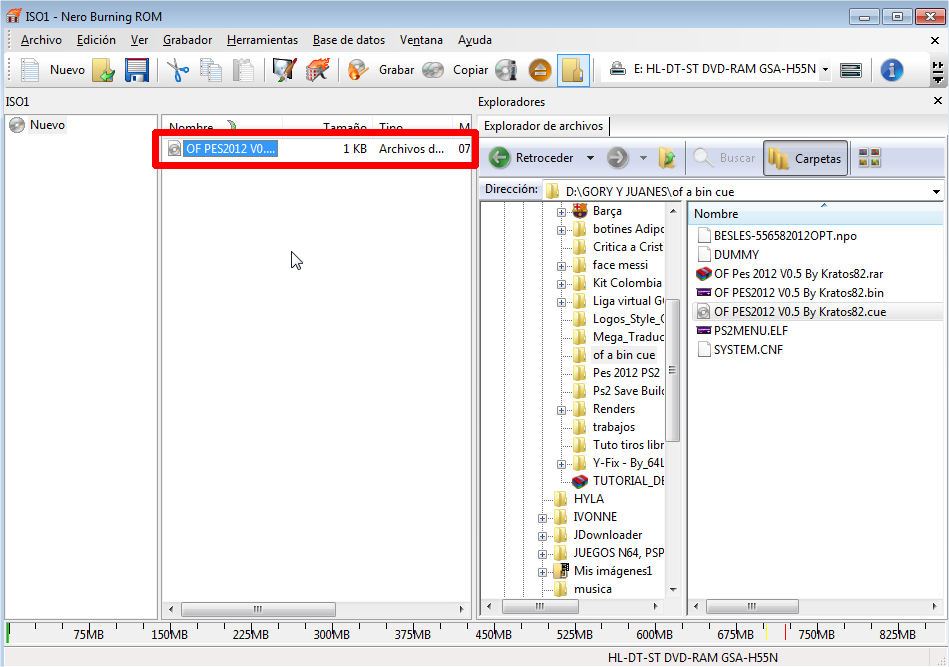This screenshot has width=949, height=667.
Task: Open the Herramientas menu
Action: click(x=262, y=40)
